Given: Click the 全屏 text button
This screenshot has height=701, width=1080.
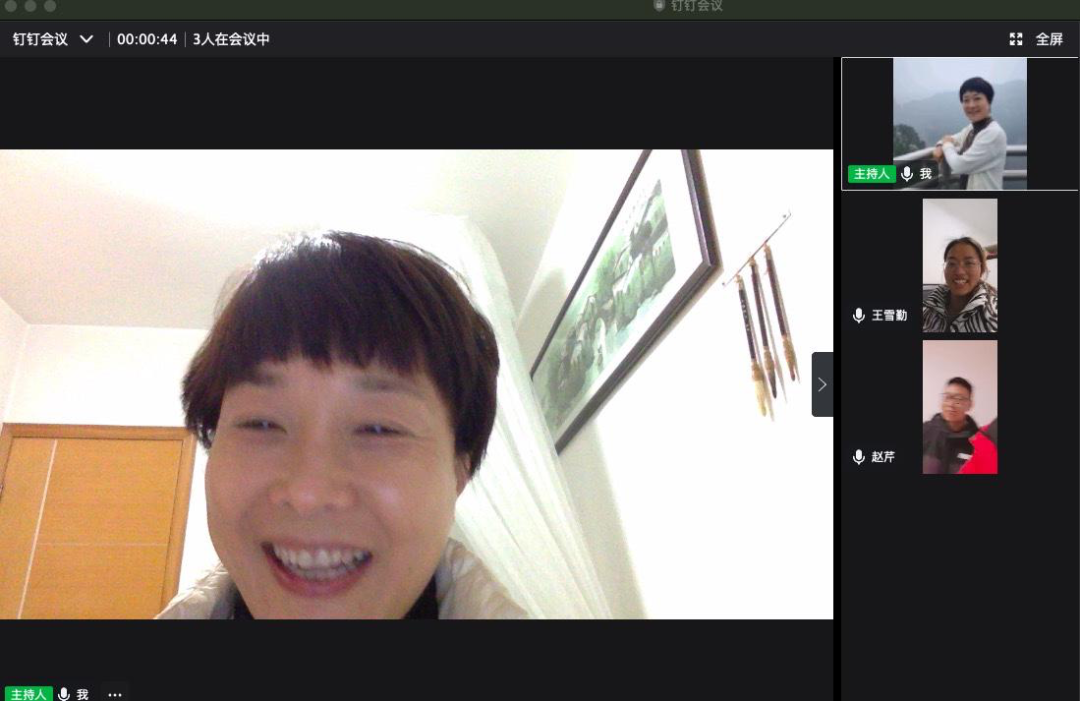Looking at the screenshot, I should click(x=1049, y=39).
